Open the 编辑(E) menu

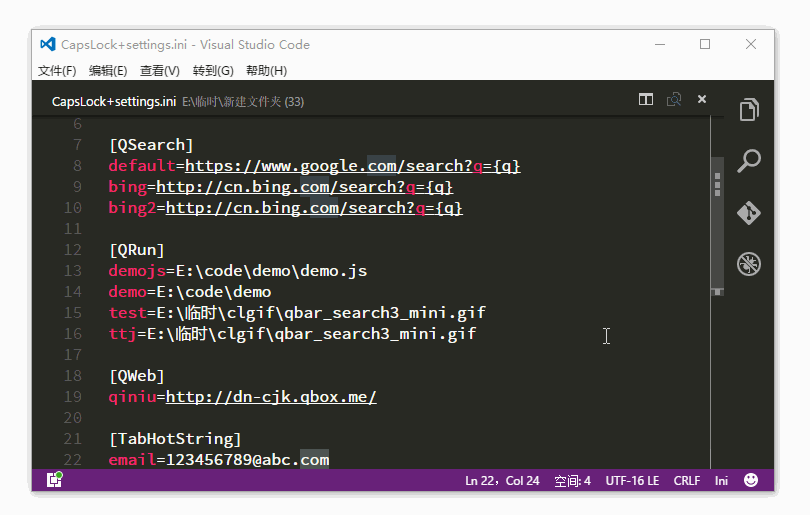[x=108, y=71]
